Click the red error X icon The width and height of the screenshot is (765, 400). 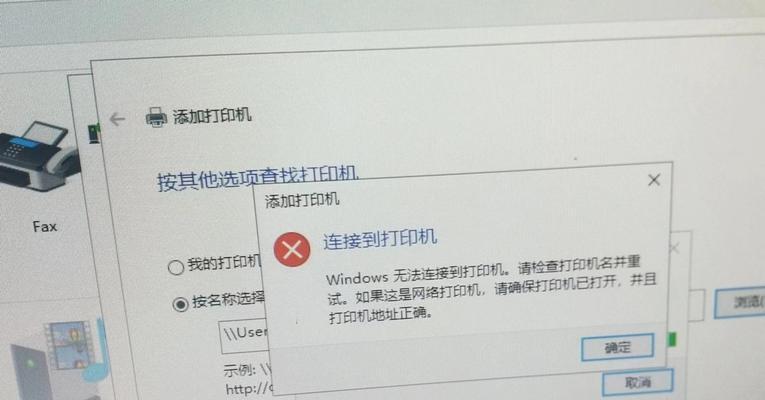click(292, 249)
